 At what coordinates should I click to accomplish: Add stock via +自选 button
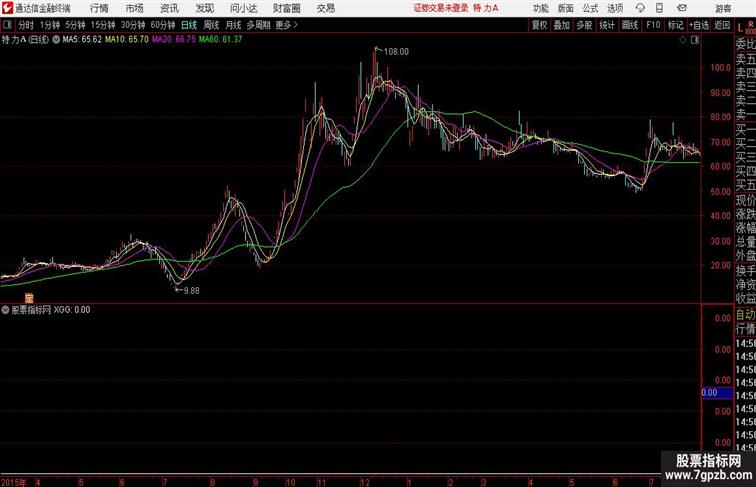click(x=699, y=25)
